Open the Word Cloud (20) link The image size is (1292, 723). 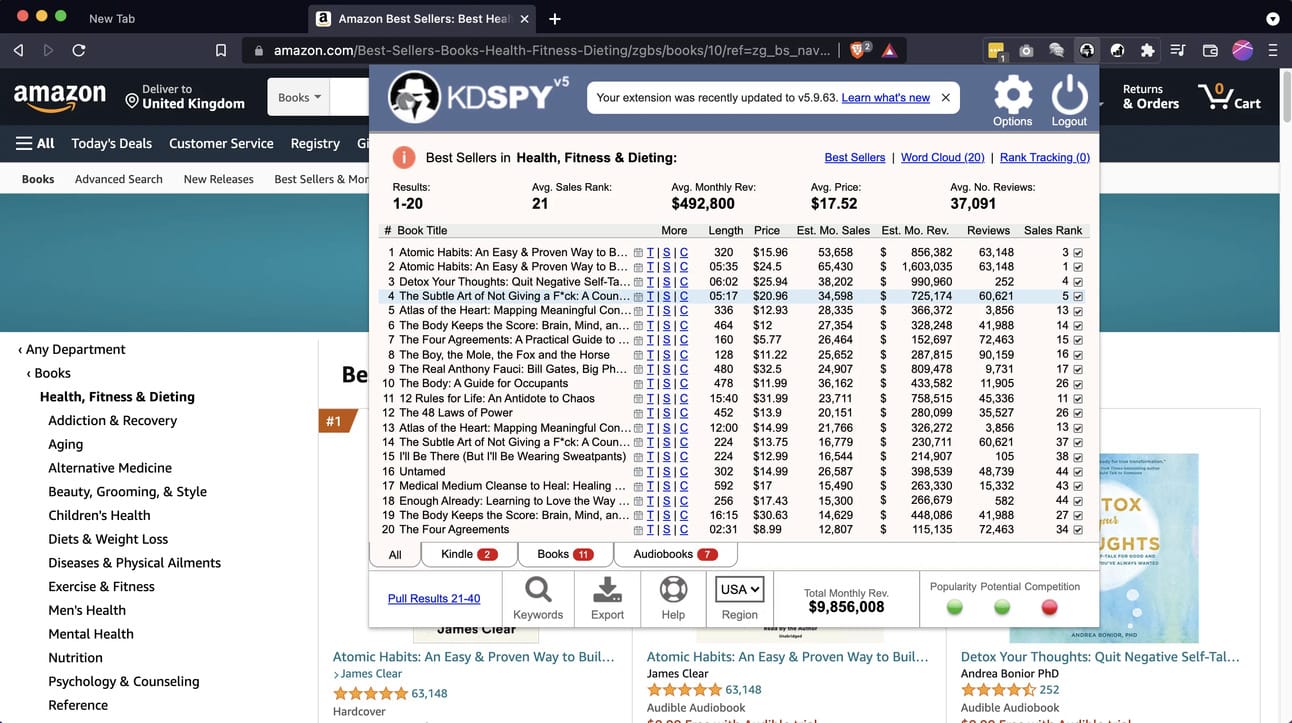[942, 157]
